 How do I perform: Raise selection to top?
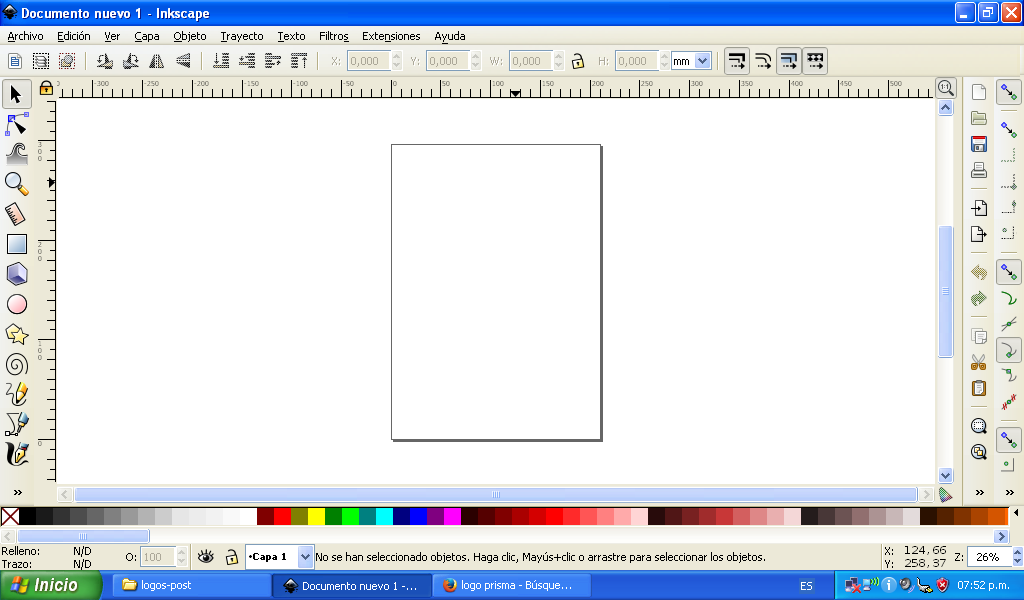click(x=299, y=61)
